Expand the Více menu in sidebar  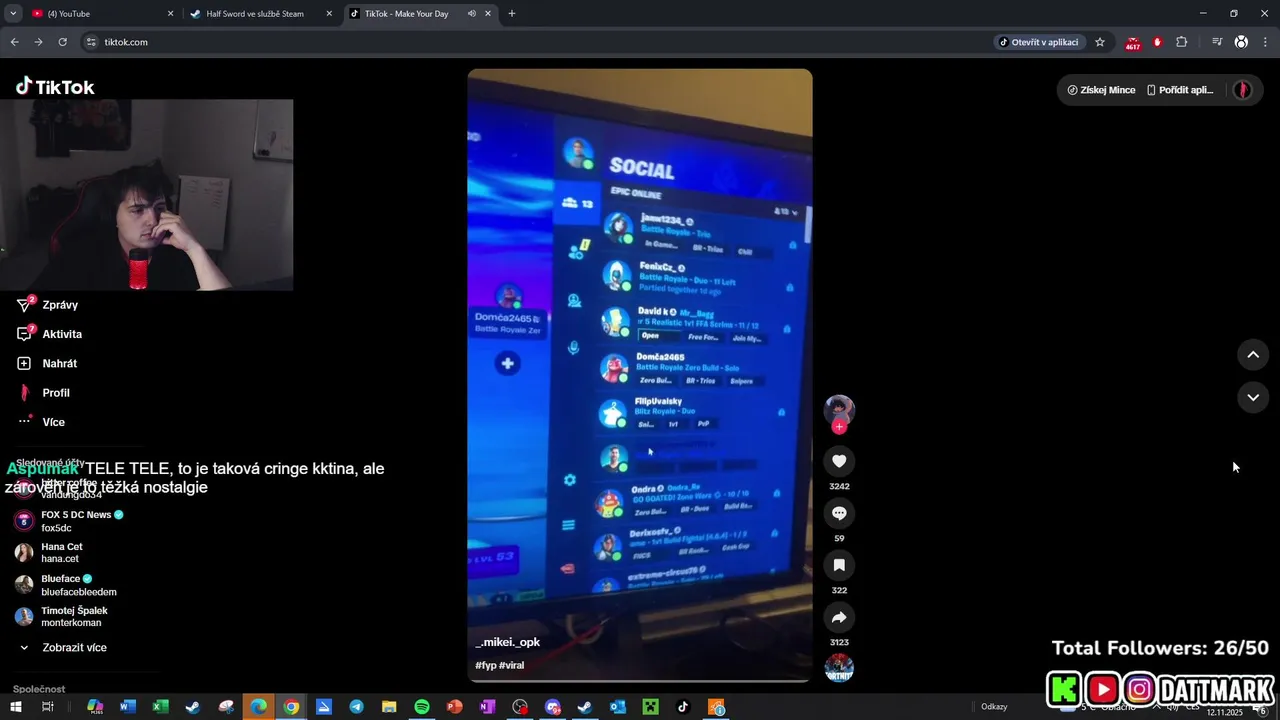[x=54, y=422]
